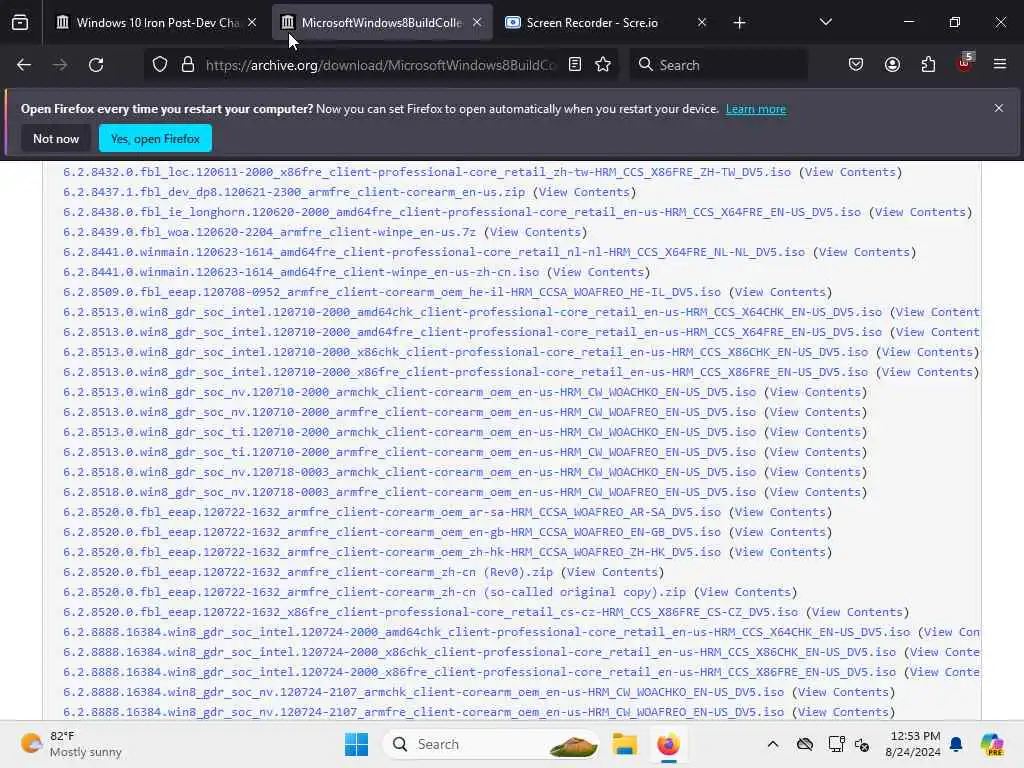Open Windows Start menu
The height and width of the screenshot is (768, 1024).
pyautogui.click(x=357, y=744)
